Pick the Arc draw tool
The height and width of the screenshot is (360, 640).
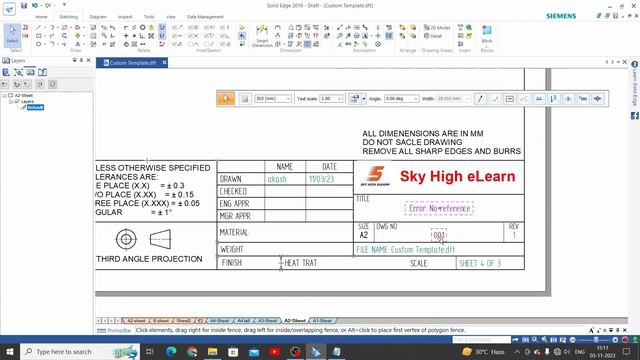pos(51,27)
